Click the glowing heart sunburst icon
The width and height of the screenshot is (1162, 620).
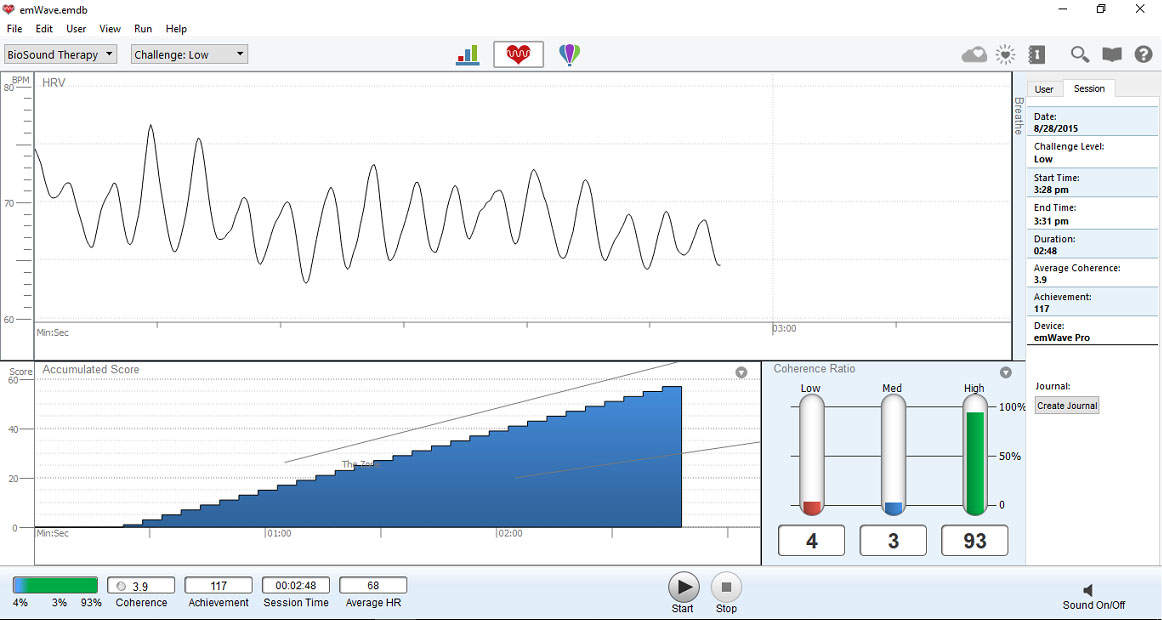coord(1005,55)
